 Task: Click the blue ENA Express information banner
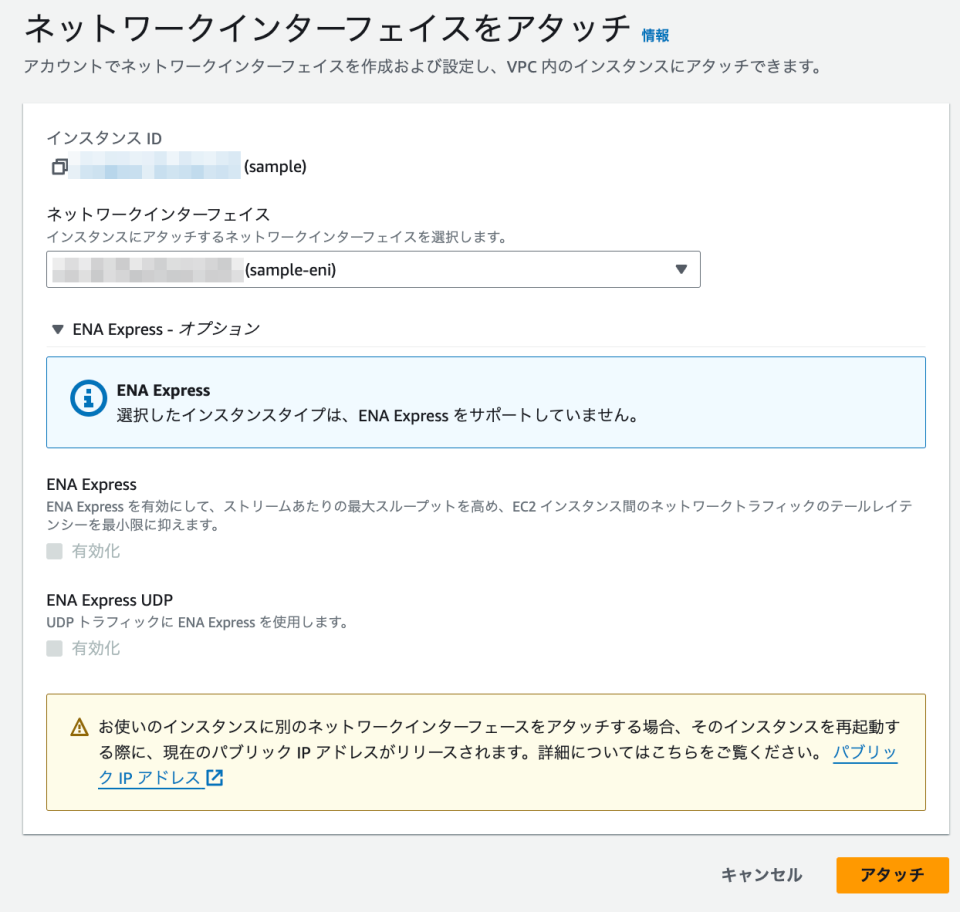(487, 402)
